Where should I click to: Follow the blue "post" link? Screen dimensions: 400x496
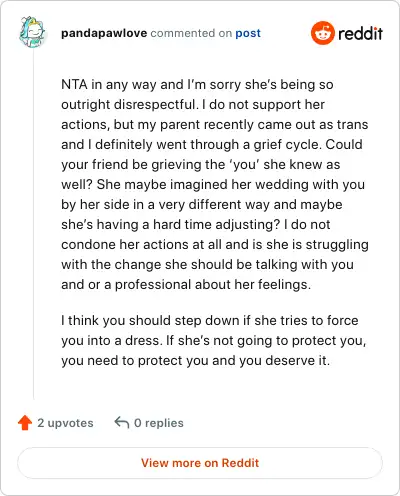tap(248, 34)
